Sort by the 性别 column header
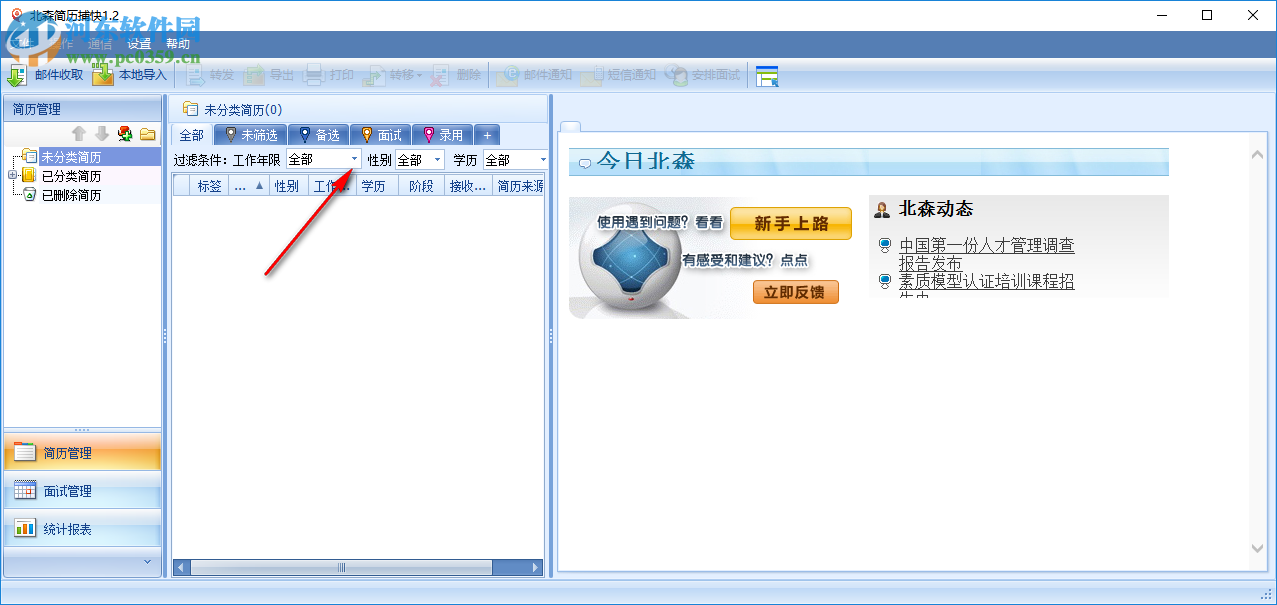The image size is (1277, 605). [x=289, y=185]
